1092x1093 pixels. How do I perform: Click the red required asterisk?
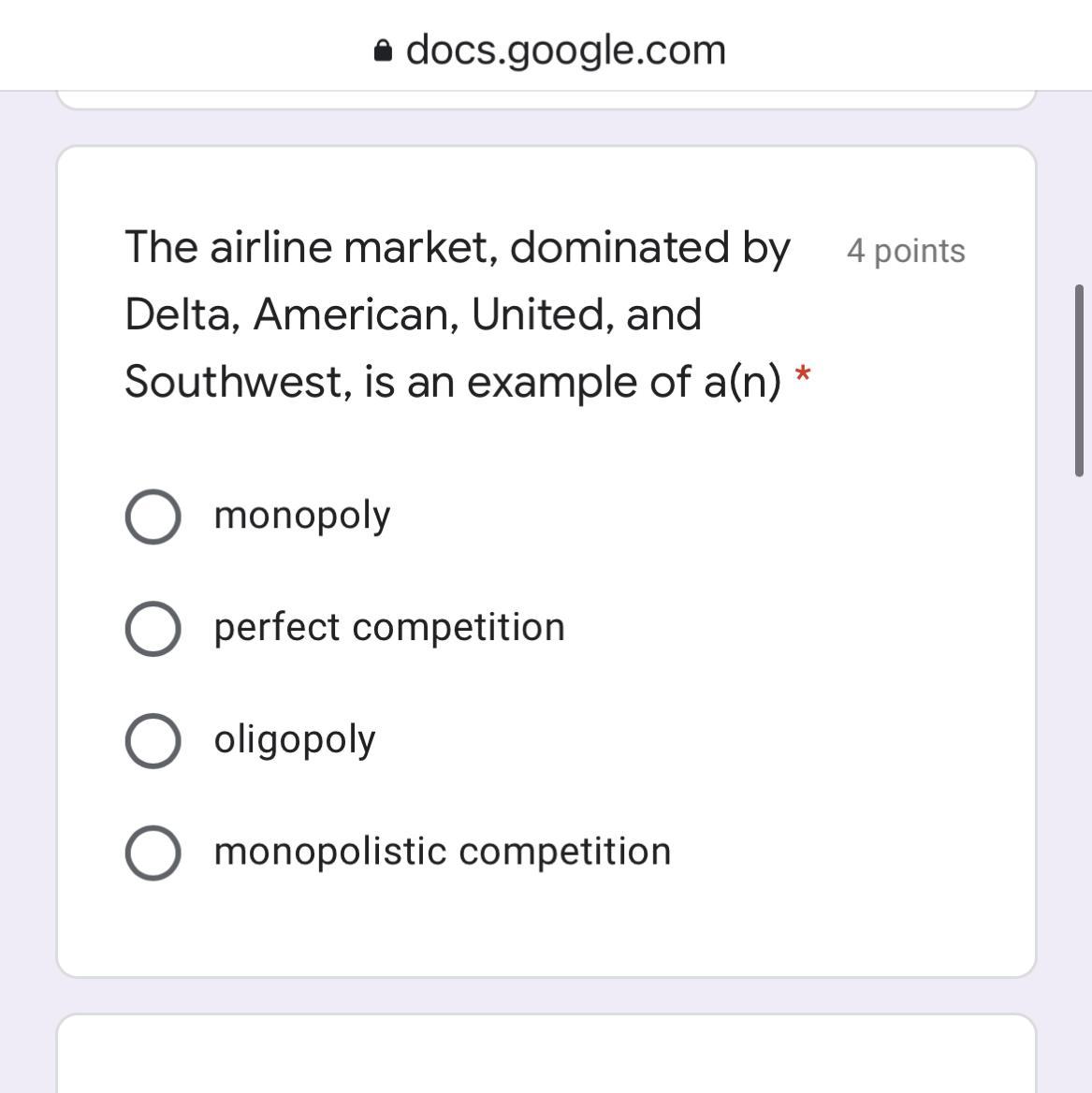click(802, 378)
